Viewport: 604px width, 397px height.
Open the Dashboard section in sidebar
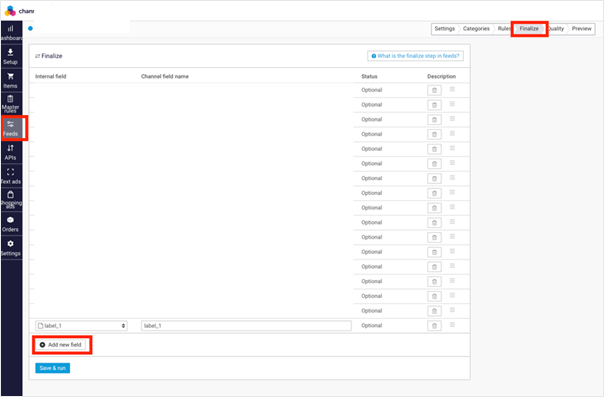(11, 33)
